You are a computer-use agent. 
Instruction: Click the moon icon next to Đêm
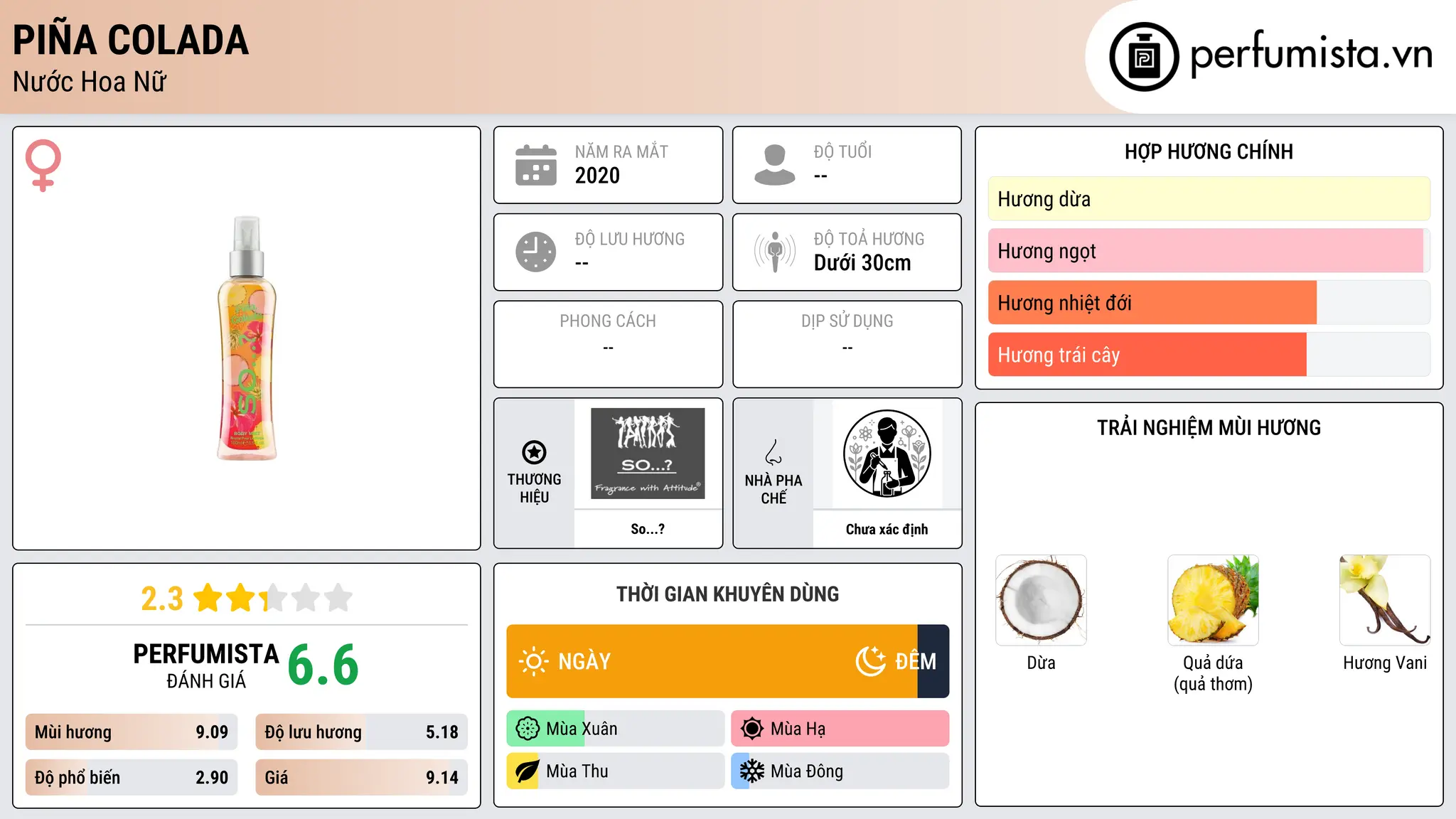click(x=870, y=661)
